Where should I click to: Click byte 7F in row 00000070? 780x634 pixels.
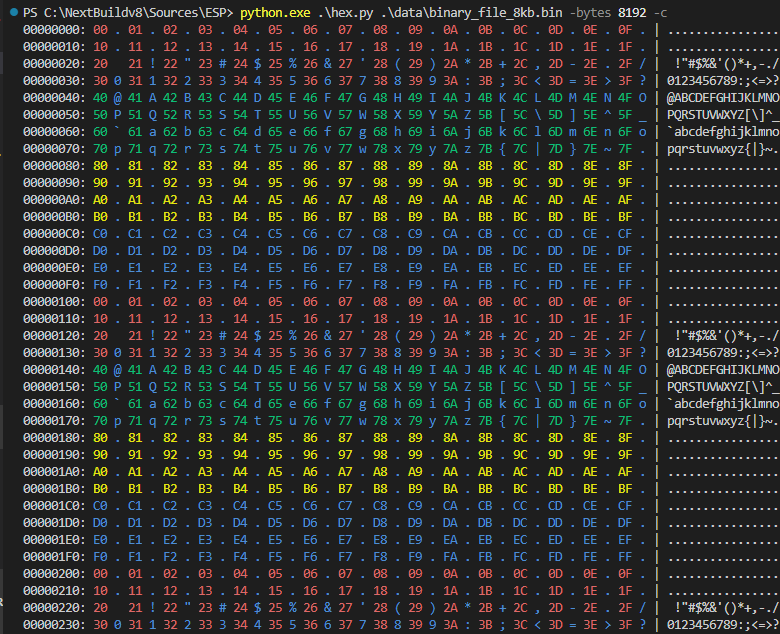click(x=625, y=149)
